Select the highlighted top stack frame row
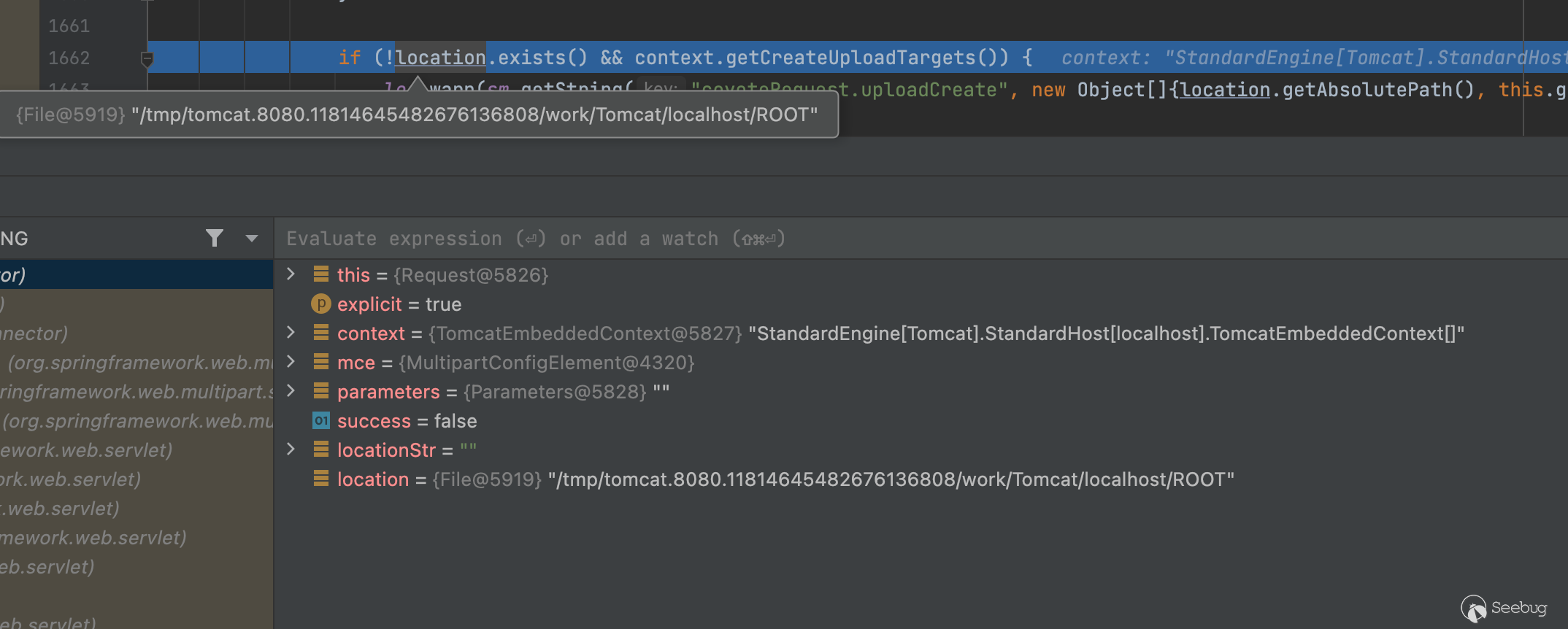This screenshot has height=629, width=1568. click(137, 275)
